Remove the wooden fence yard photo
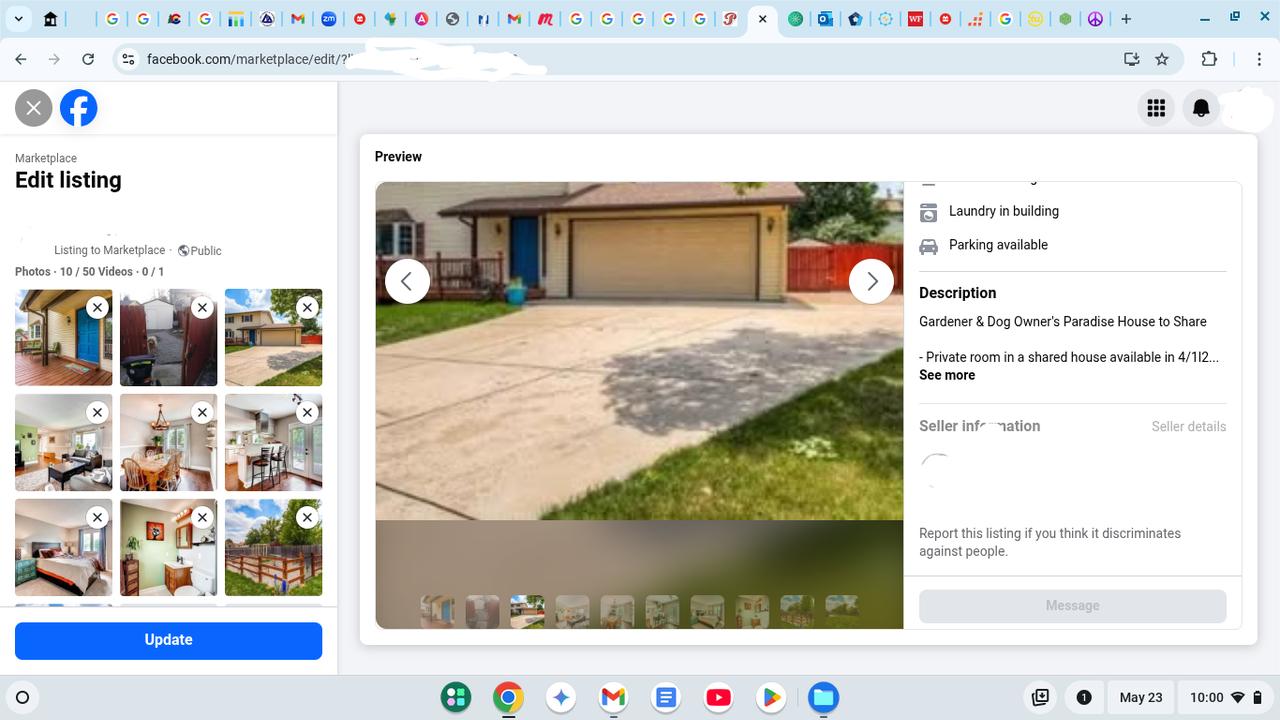This screenshot has height=720, width=1280. pos(307,518)
